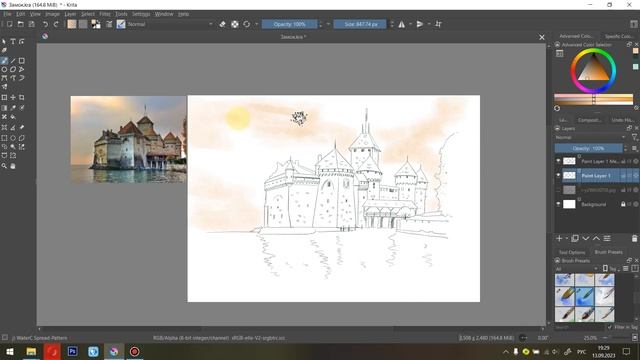Image resolution: width=640 pixels, height=360 pixels.
Task: Select the Fill bucket tool
Action: pyautogui.click(x=13, y=117)
